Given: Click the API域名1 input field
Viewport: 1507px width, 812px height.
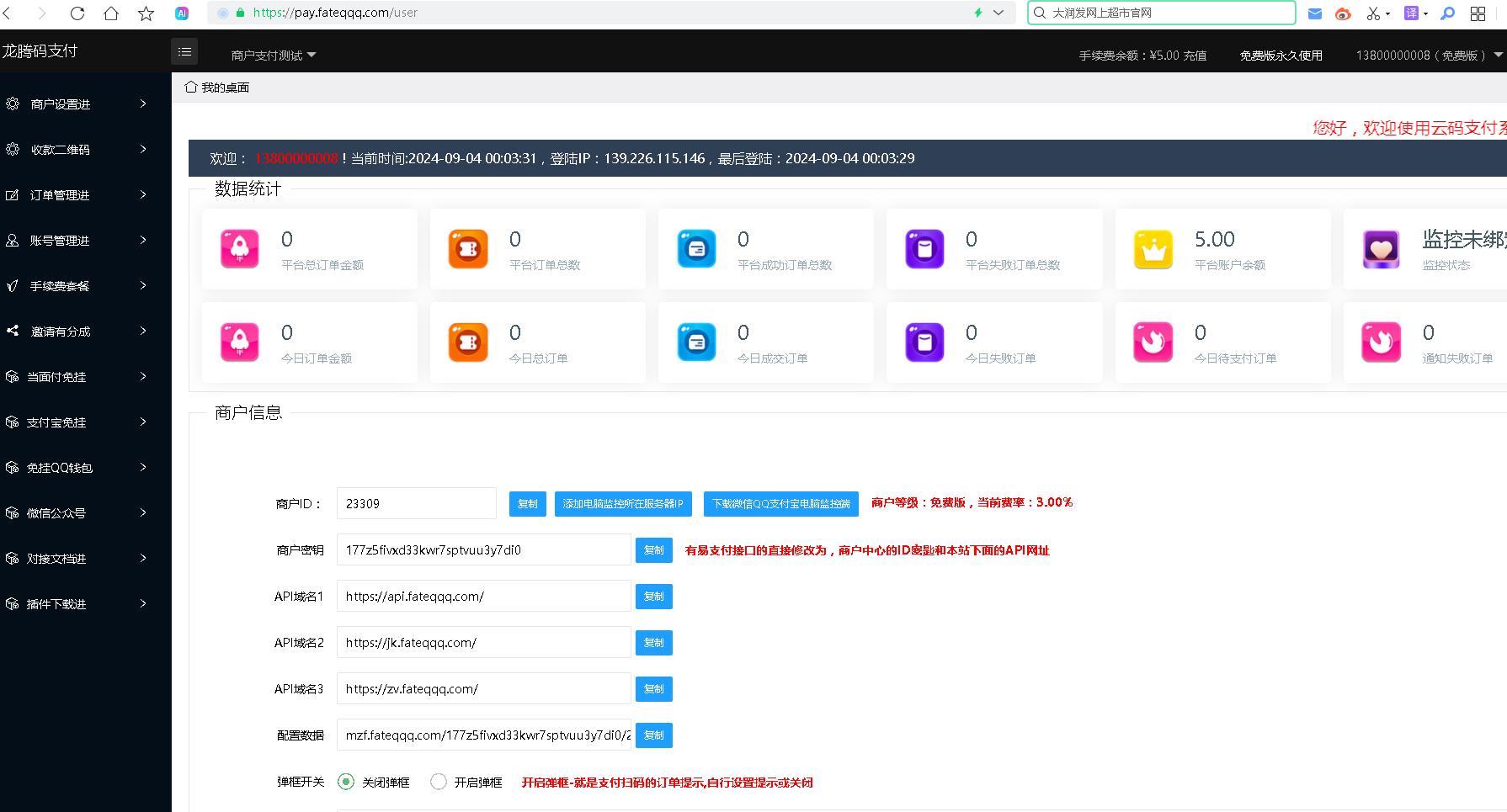Looking at the screenshot, I should click(x=484, y=596).
